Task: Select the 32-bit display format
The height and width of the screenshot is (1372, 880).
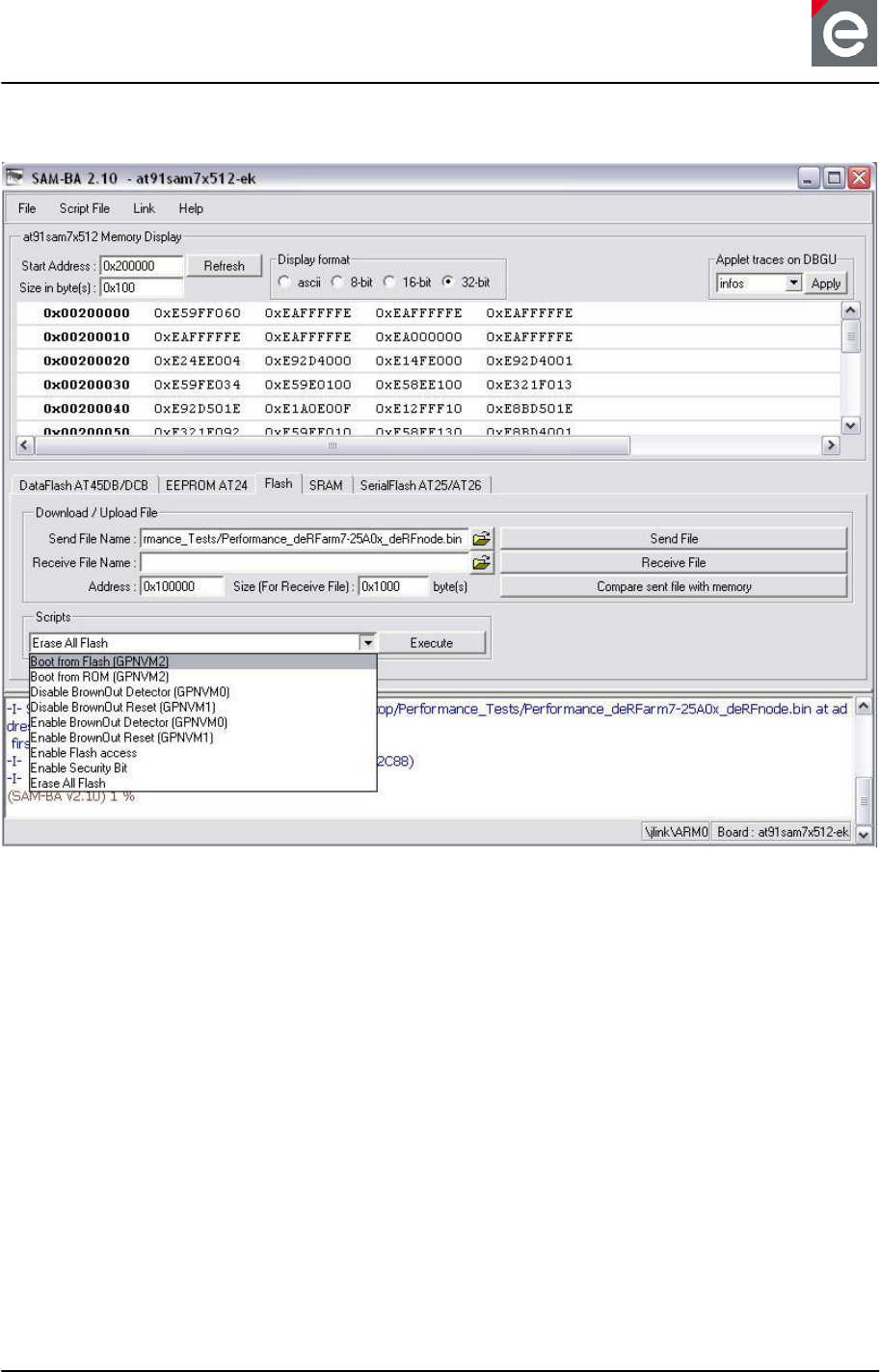Action: pos(447,282)
